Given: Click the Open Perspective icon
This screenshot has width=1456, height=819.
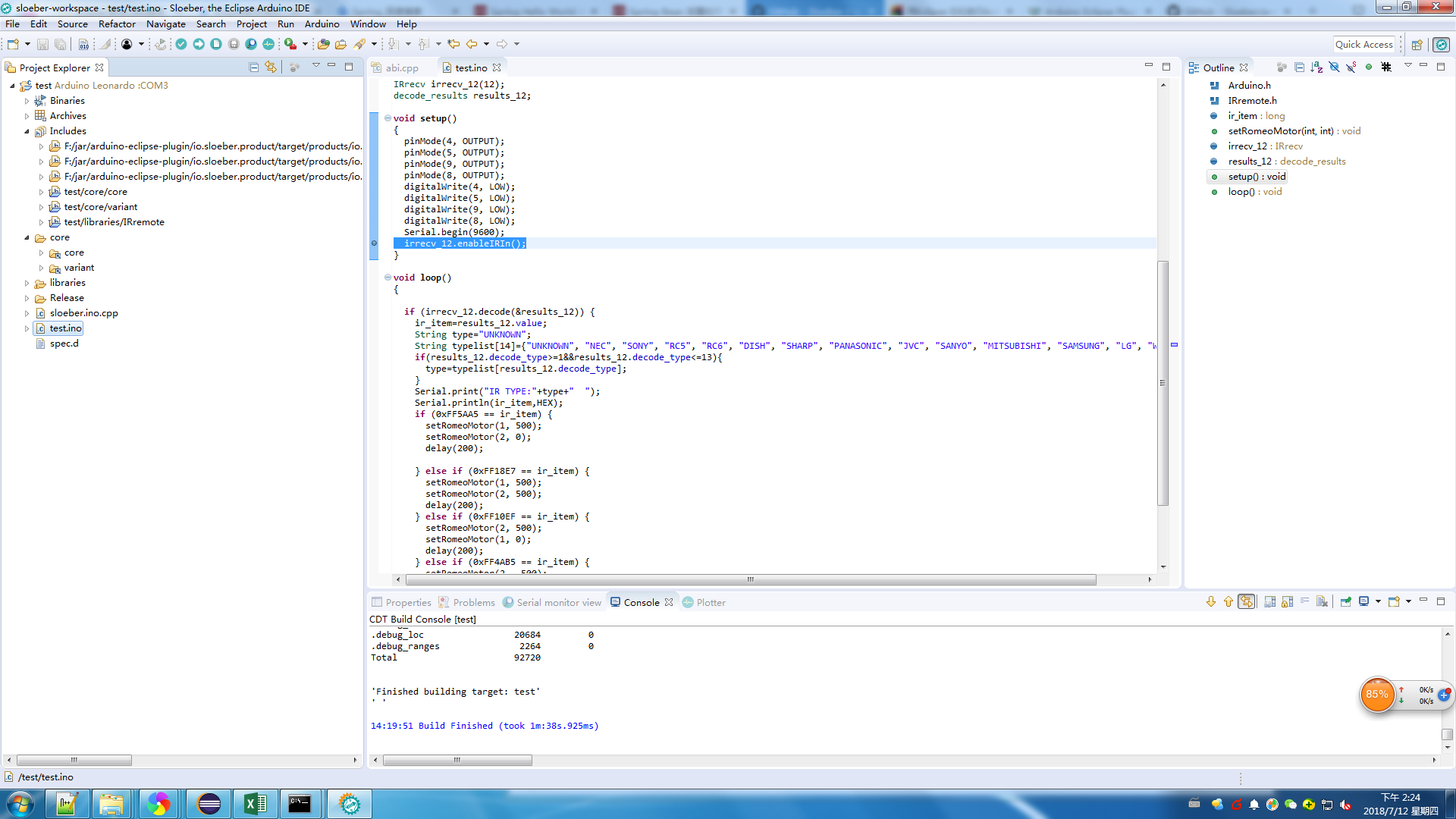Looking at the screenshot, I should pyautogui.click(x=1417, y=45).
